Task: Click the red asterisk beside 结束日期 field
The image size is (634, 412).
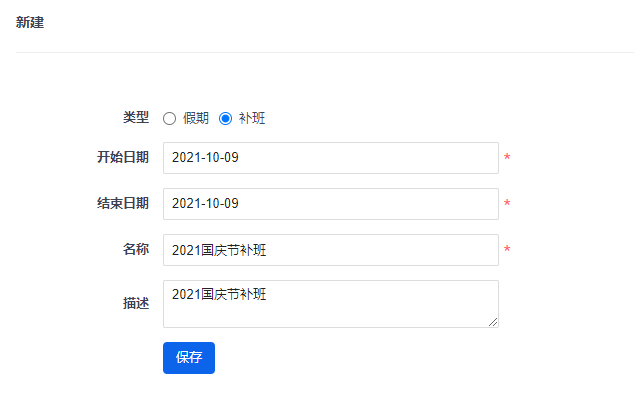Action: [507, 203]
